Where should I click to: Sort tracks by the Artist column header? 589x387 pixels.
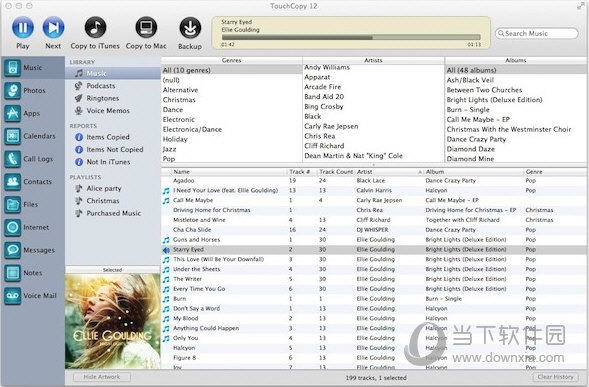click(389, 172)
